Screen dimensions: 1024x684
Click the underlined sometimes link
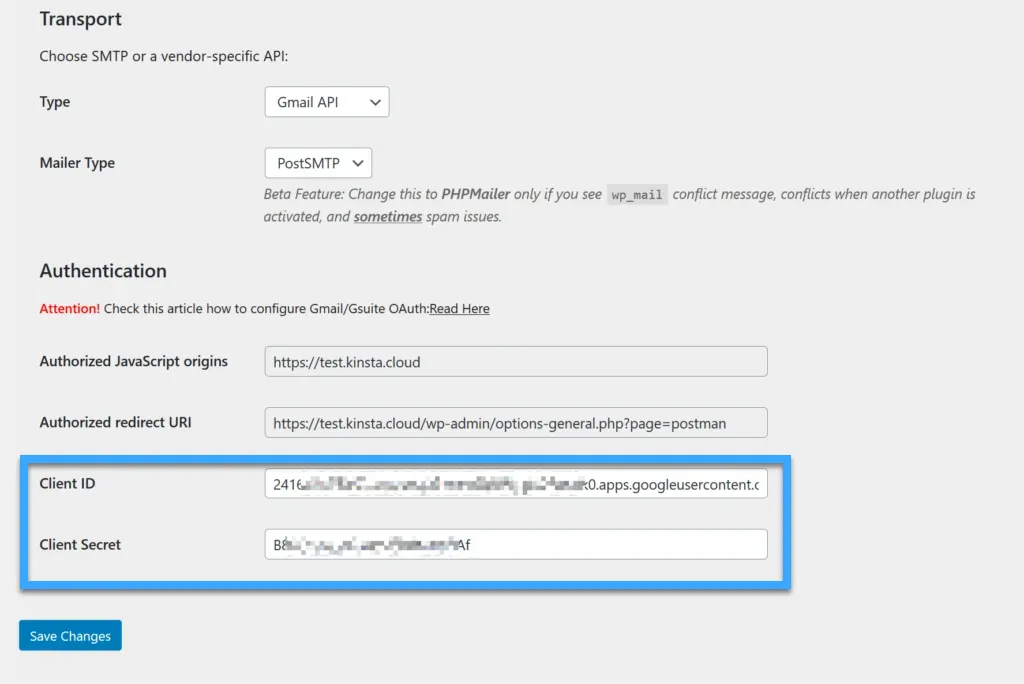point(388,216)
